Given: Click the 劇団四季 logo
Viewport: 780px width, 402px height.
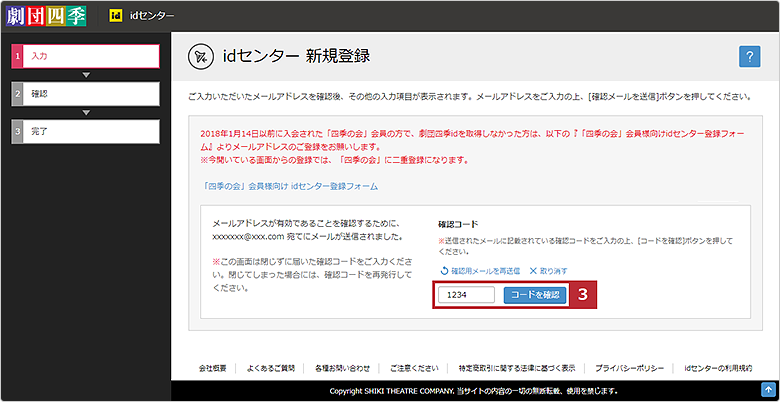Looking at the screenshot, I should [46, 16].
